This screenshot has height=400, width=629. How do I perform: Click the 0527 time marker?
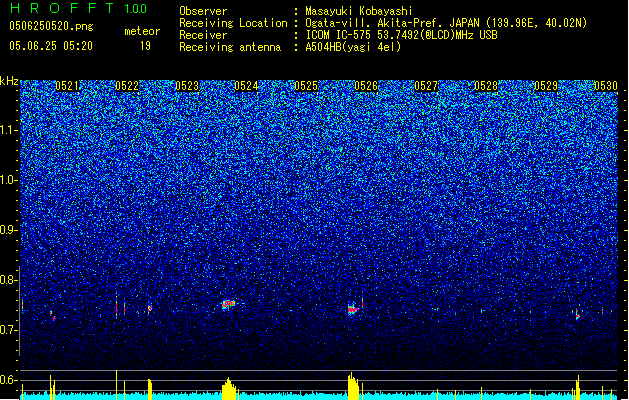point(426,86)
